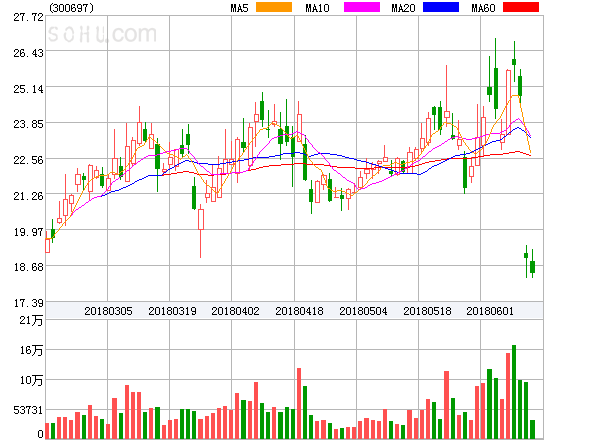600x440 pixels.
Task: Click the 21万 volume axis label
Action: tap(31, 320)
